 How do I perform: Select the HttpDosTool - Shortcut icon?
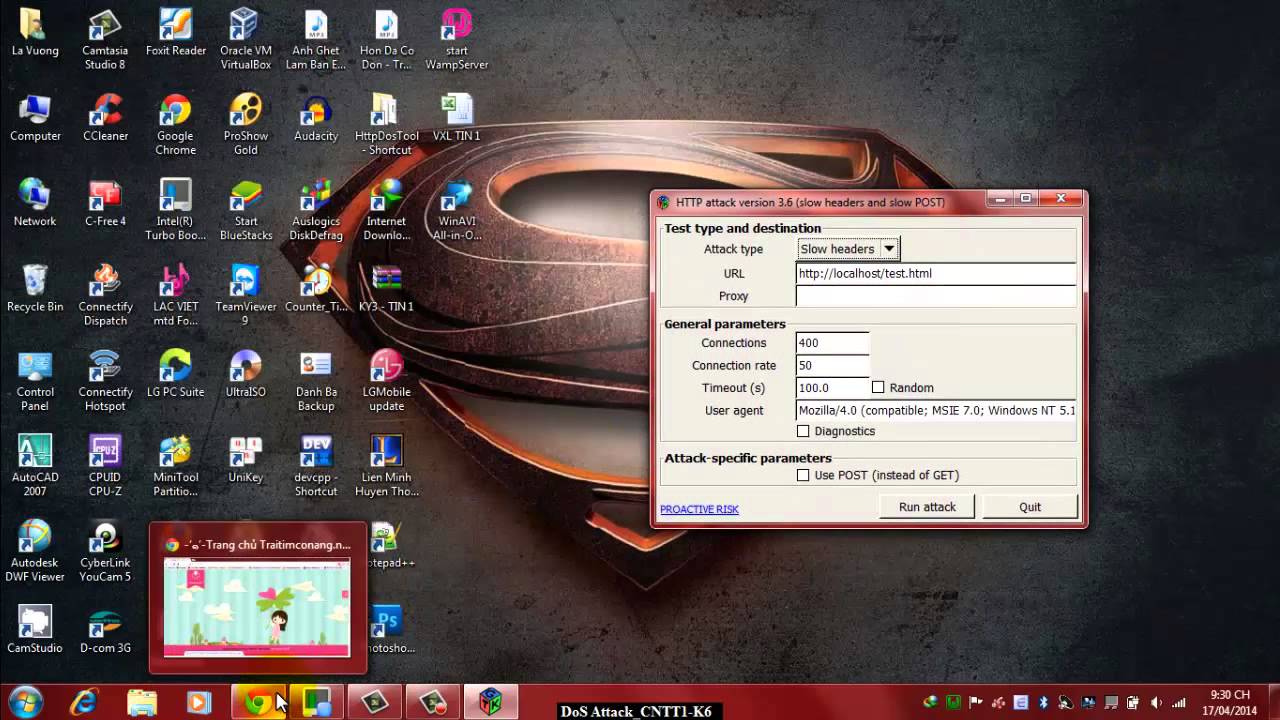(386, 125)
